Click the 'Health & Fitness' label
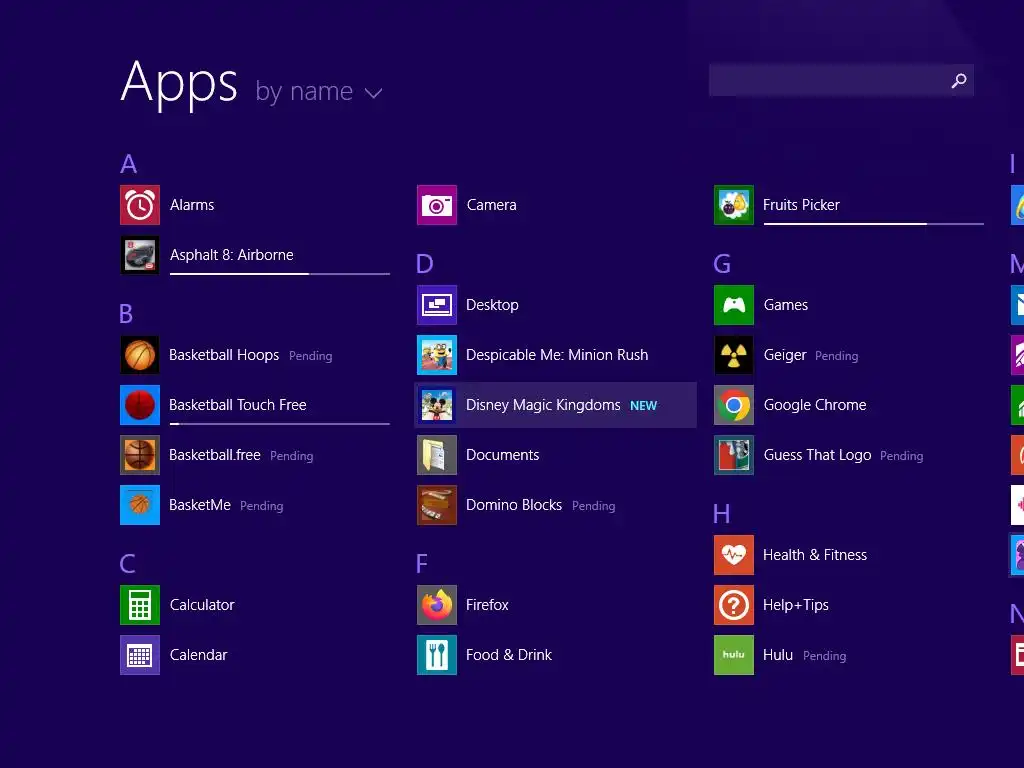The width and height of the screenshot is (1024, 768). 815,555
